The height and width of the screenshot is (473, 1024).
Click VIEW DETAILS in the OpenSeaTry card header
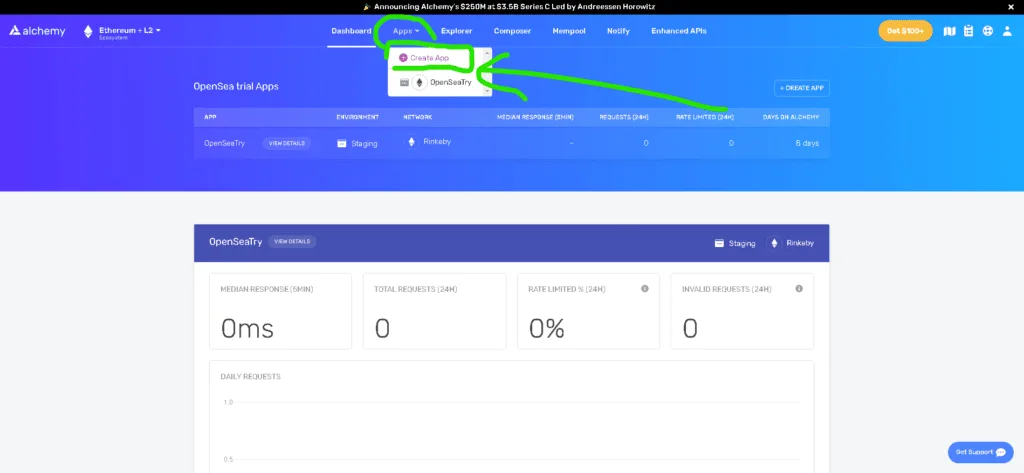[x=292, y=242]
